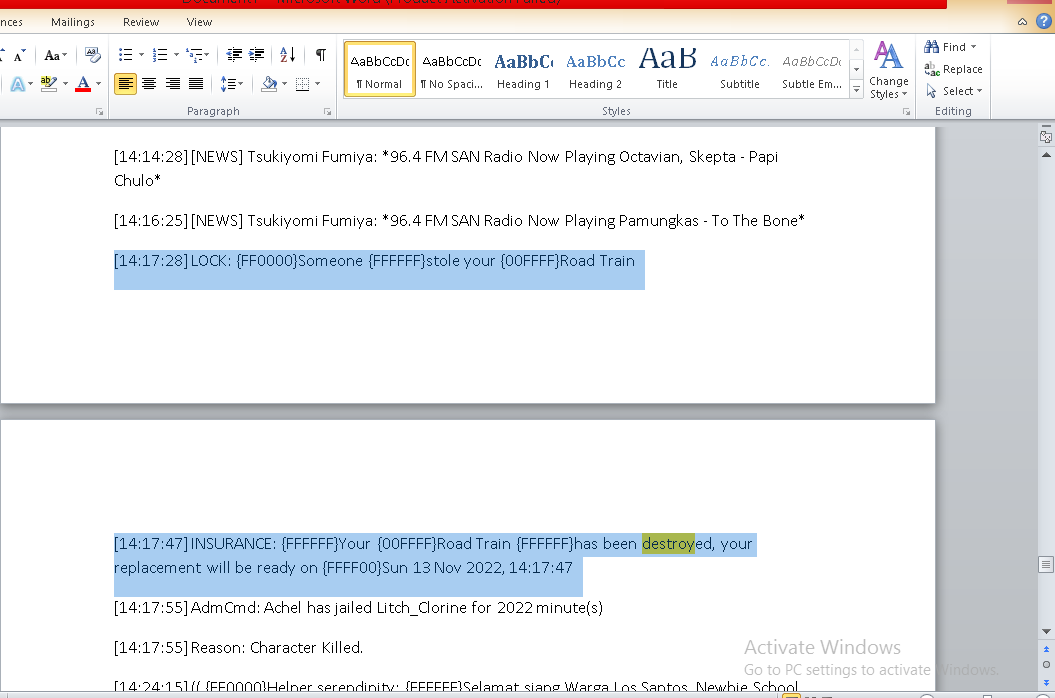Toggle center alignment
This screenshot has height=698, width=1055.
coord(149,84)
